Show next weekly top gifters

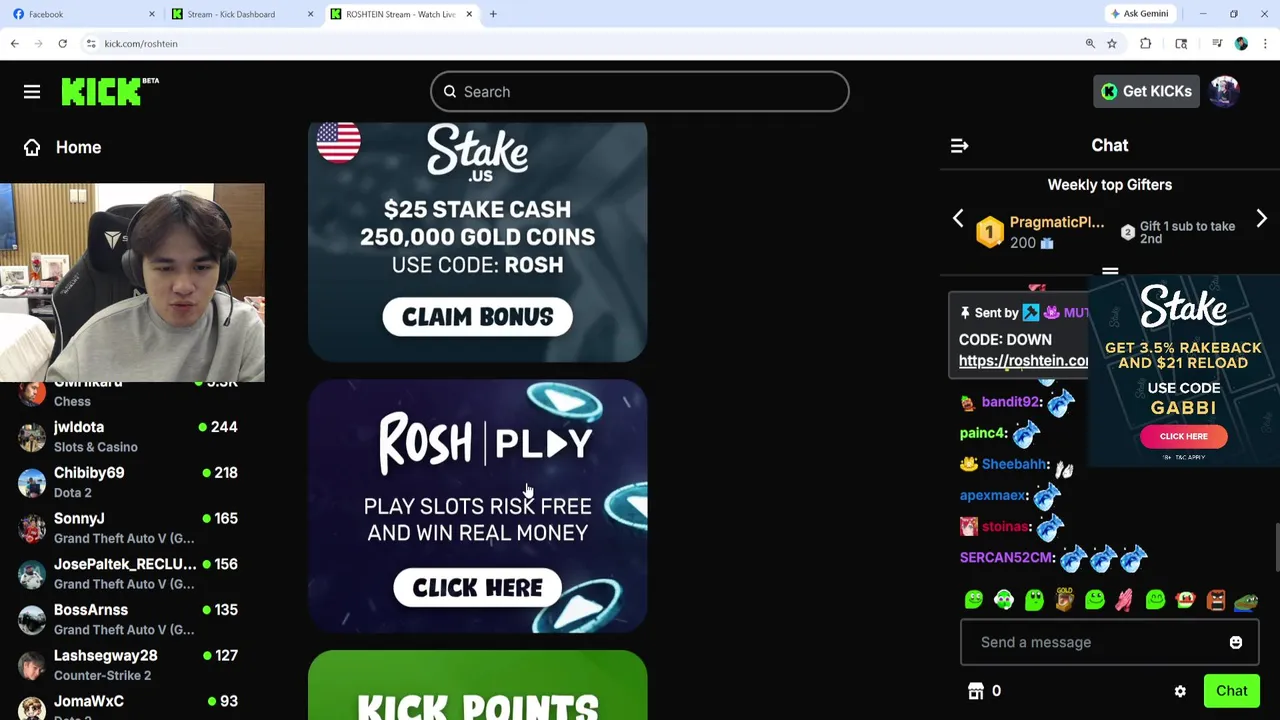[x=1261, y=218]
